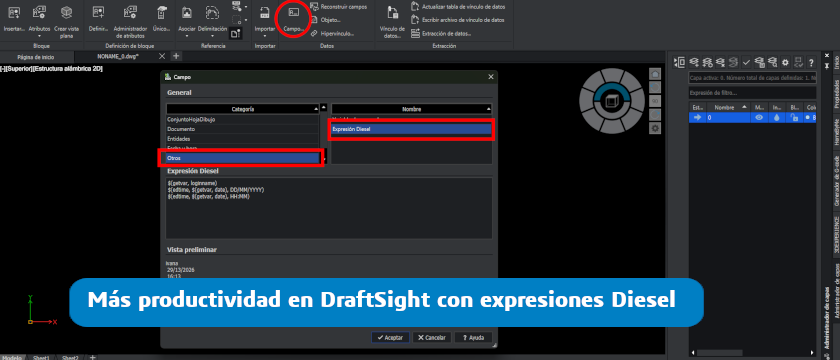Viewport: 840px width, 360px height.
Task: Open layer manager help question mark
Action: pyautogui.click(x=811, y=62)
